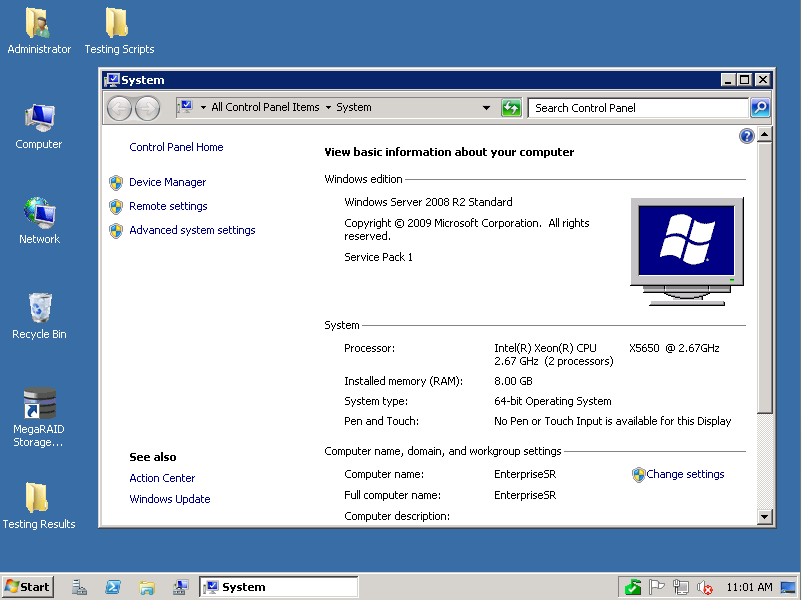Click the scrollbar down arrow
This screenshot has width=802, height=600.
tap(764, 516)
